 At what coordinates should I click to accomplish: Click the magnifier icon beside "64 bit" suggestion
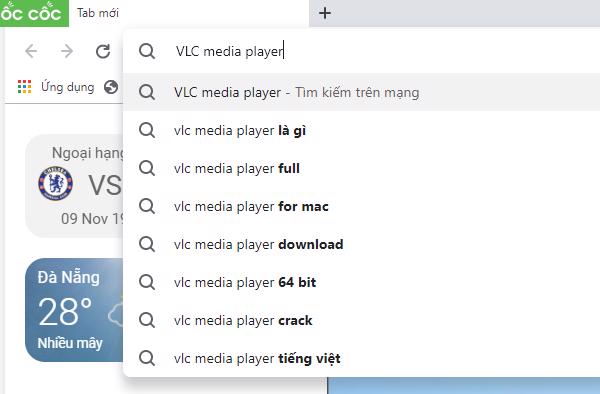147,282
